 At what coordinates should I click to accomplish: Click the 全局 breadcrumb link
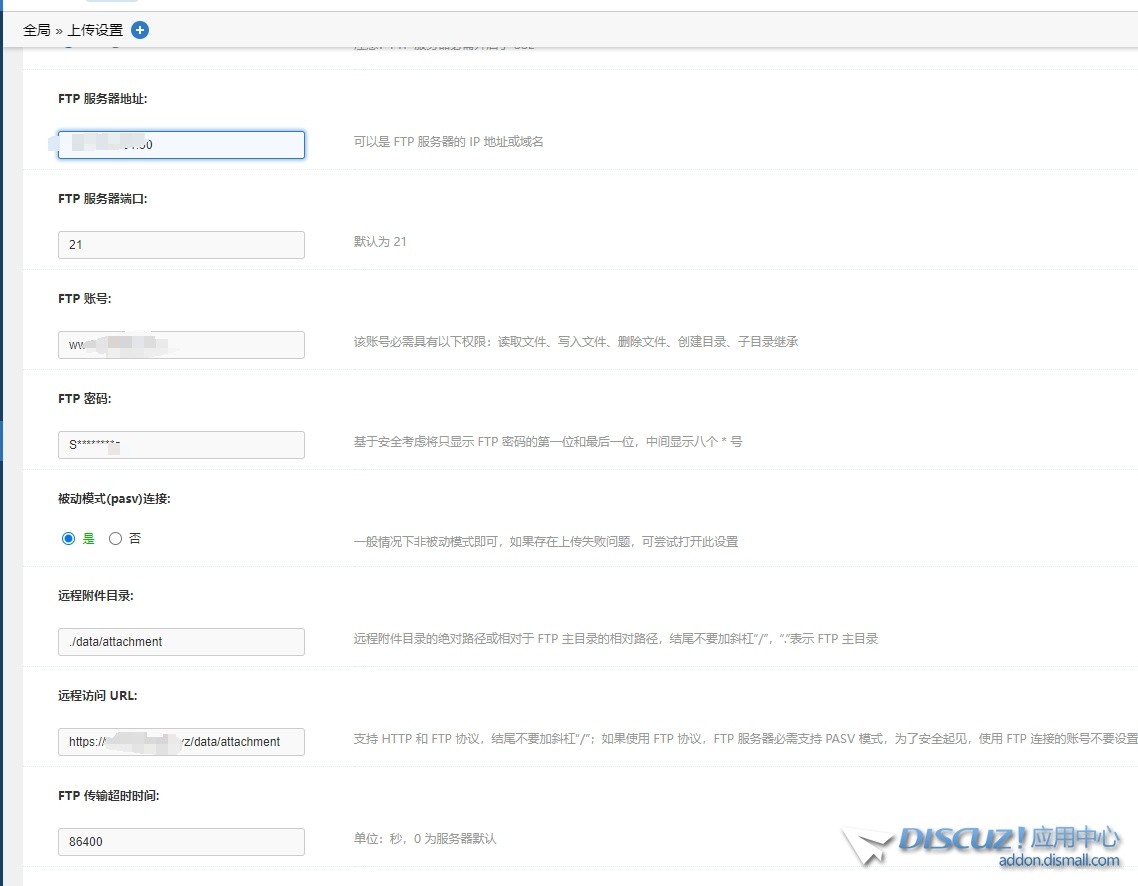[37, 30]
